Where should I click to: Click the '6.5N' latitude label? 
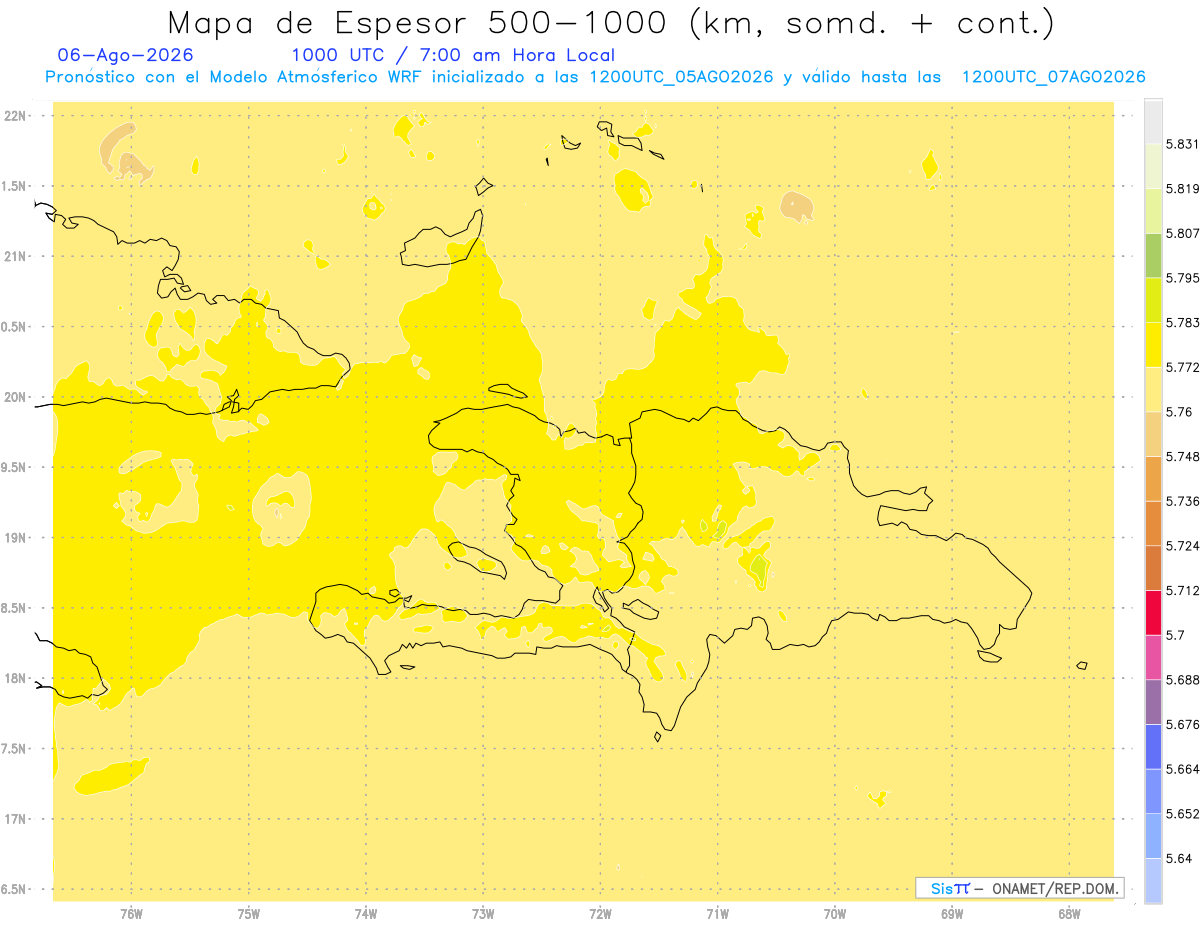pos(15,889)
